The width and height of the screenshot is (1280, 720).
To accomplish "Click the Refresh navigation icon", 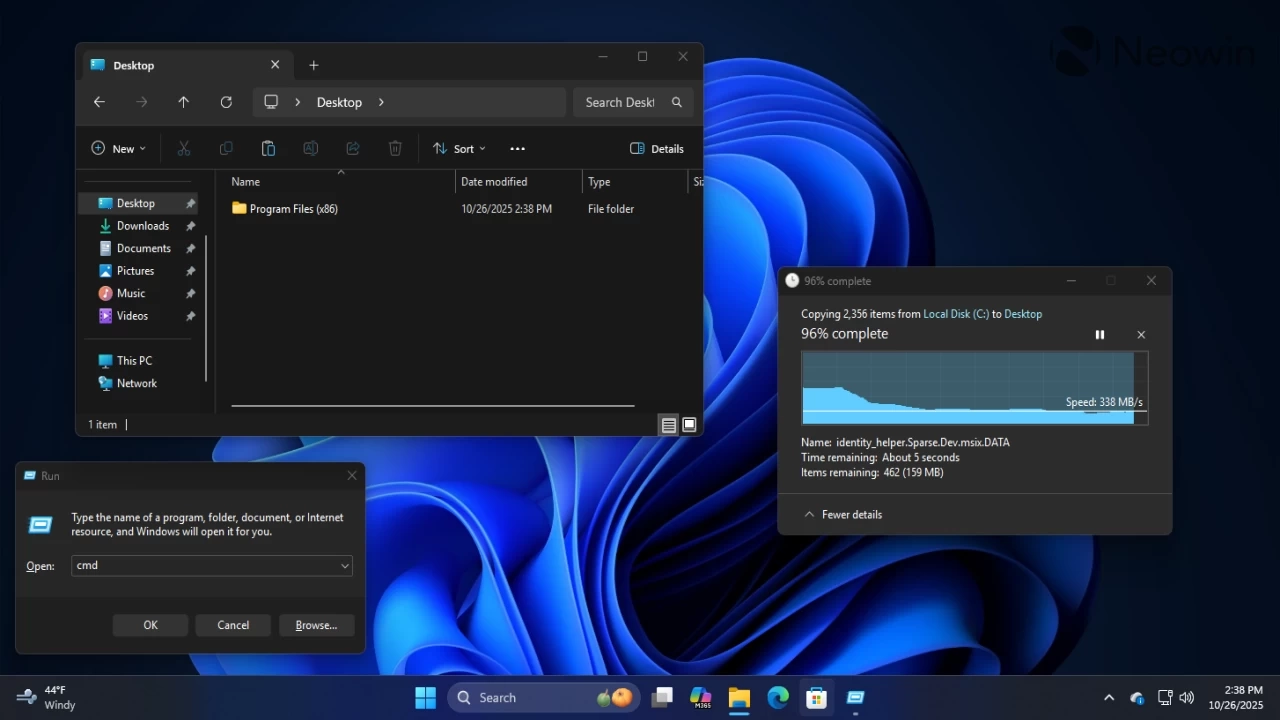I will point(226,101).
